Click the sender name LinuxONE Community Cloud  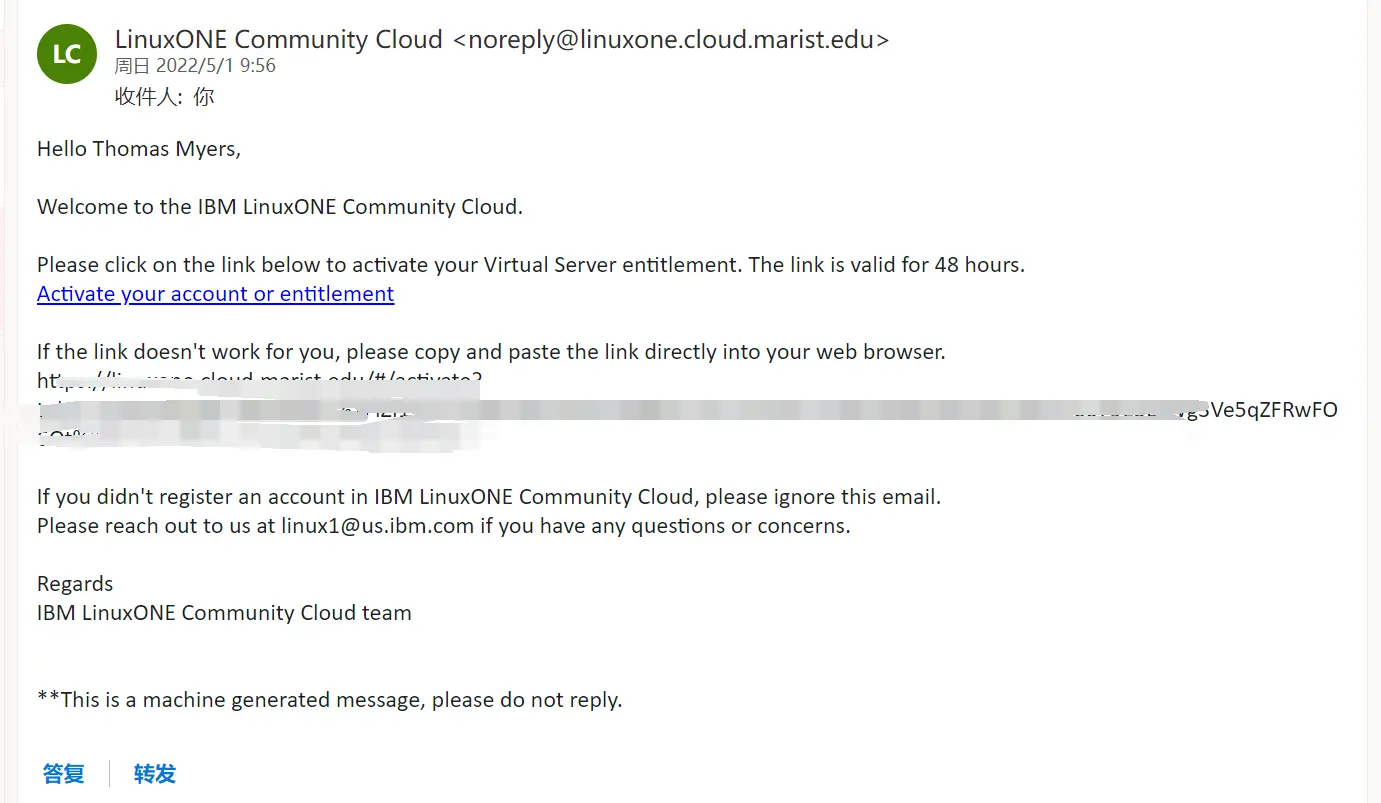point(279,39)
